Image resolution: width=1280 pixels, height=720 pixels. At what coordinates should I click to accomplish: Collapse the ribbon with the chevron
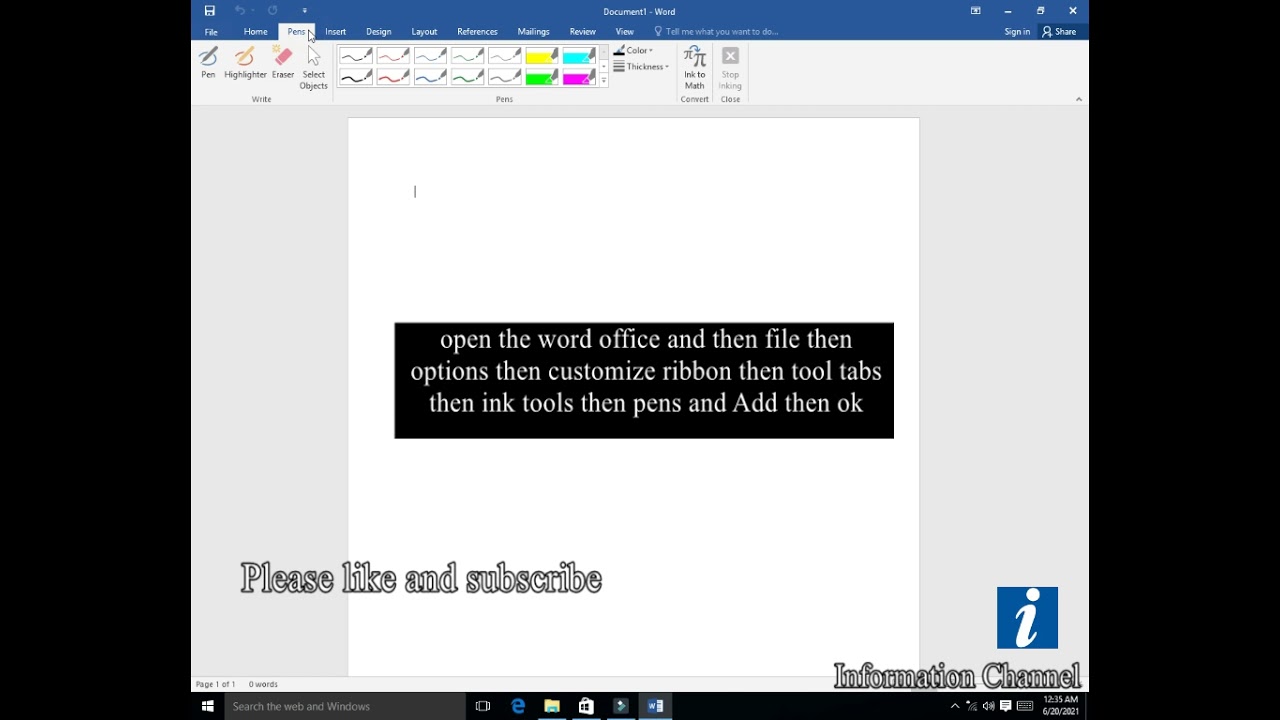point(1078,99)
